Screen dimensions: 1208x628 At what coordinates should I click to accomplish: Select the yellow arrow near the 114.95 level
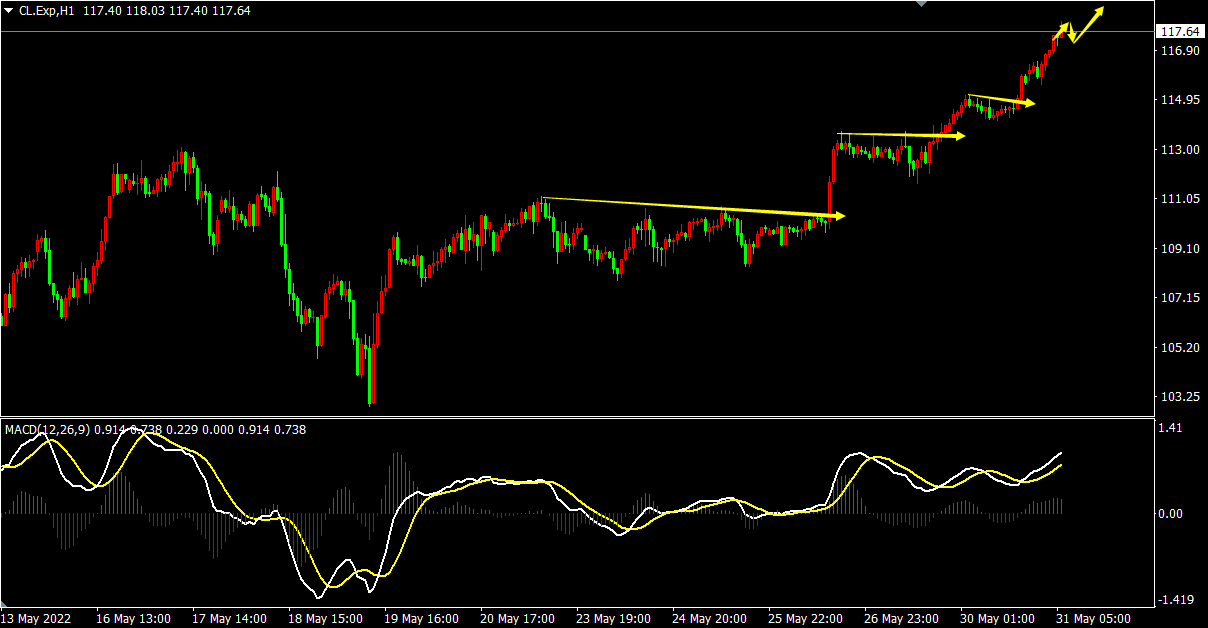coord(1000,99)
